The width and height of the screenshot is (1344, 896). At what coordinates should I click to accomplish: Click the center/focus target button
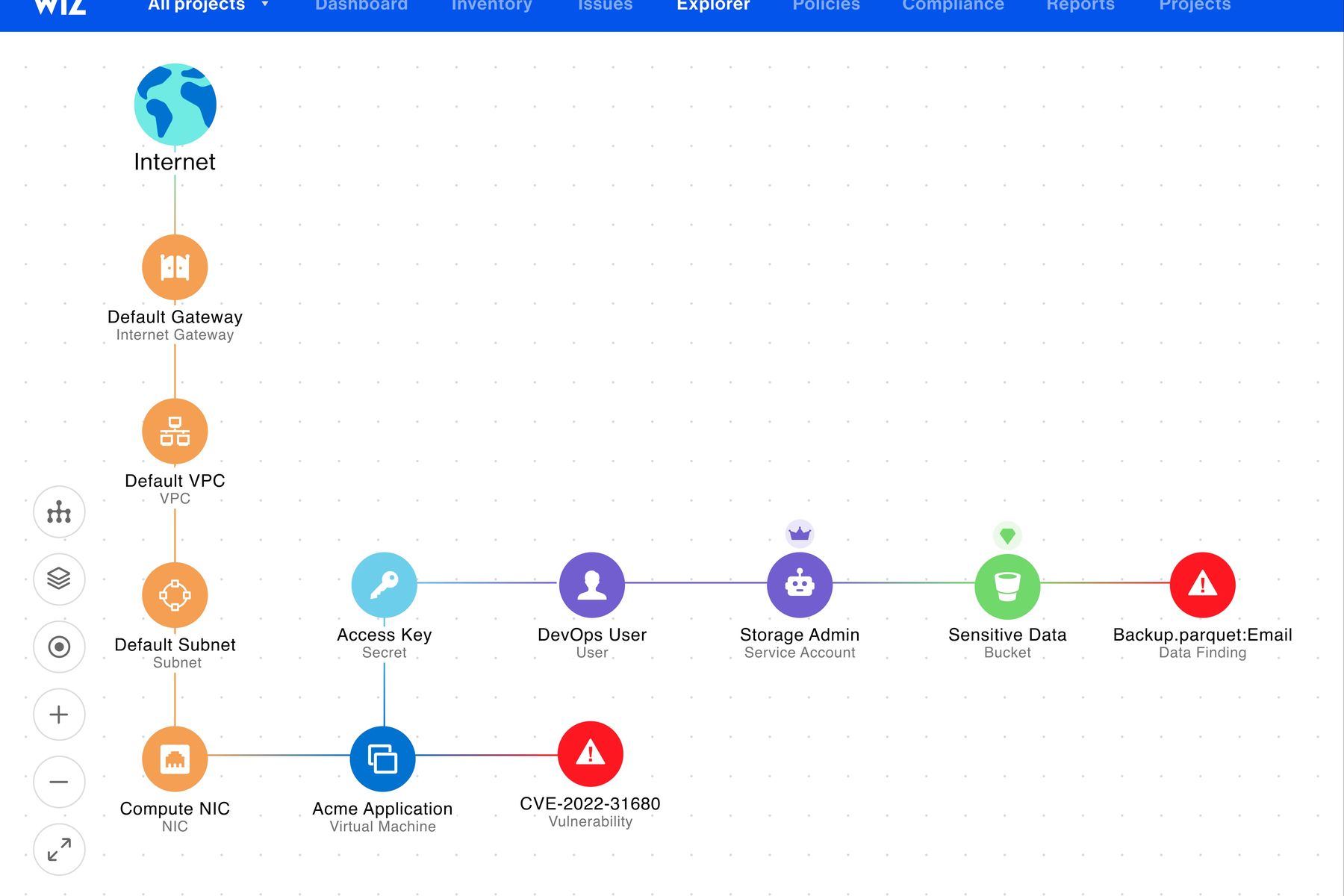[59, 647]
